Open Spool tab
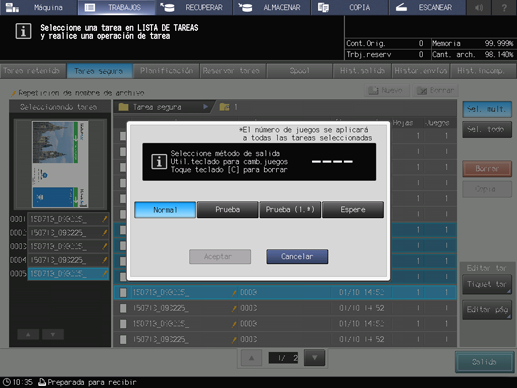Image resolution: width=517 pixels, height=388 pixels. tap(299, 71)
